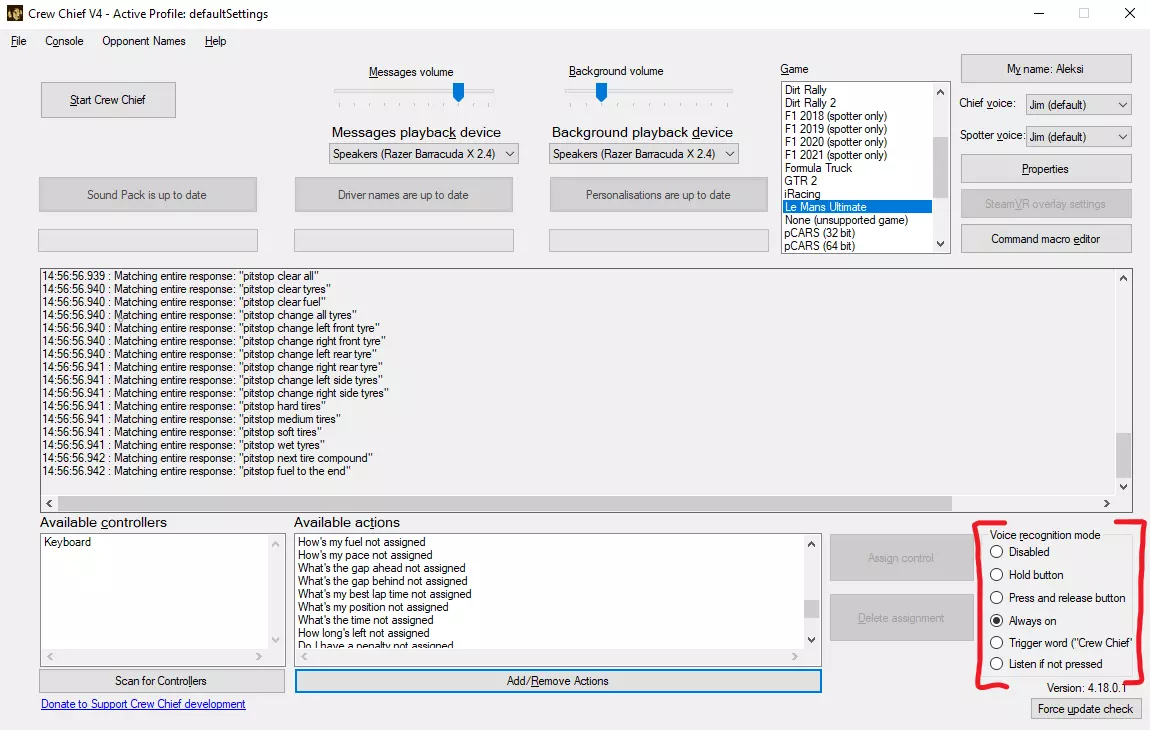Screen dimensions: 1150x730
Task: Click Scan for Controllers
Action: coord(161,681)
